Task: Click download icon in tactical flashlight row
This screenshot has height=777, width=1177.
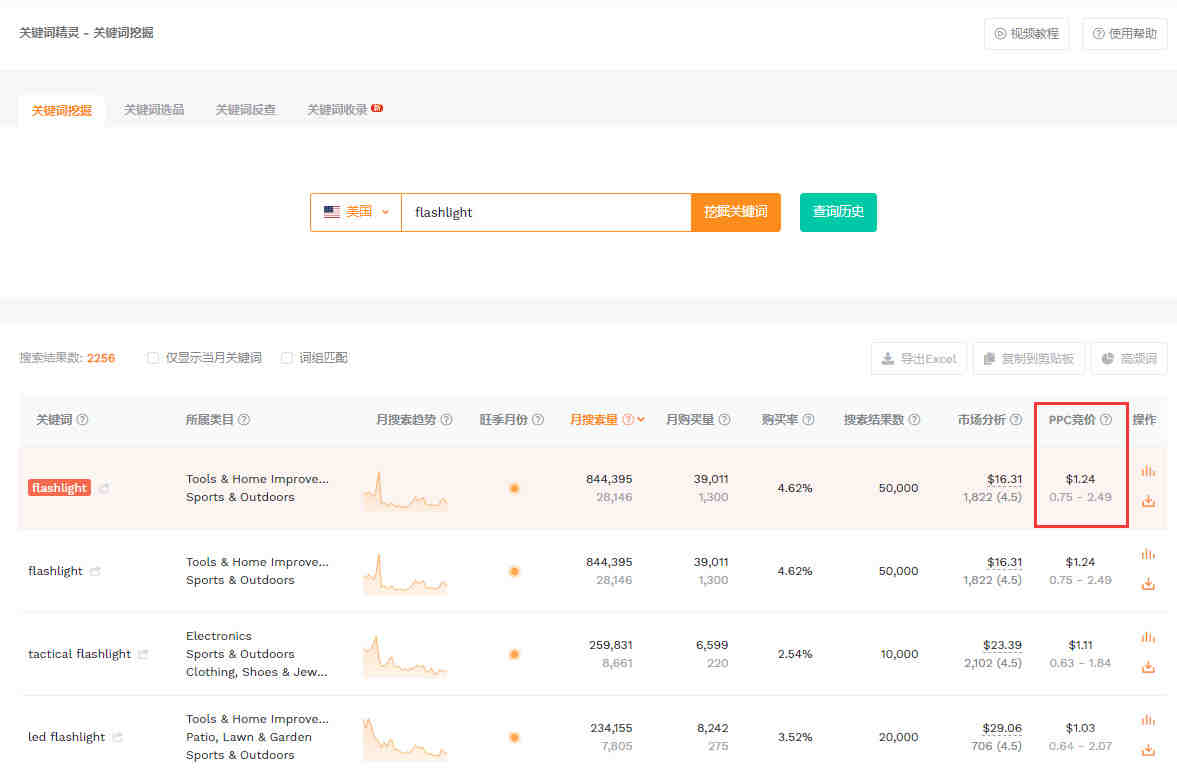Action: pyautogui.click(x=1148, y=667)
